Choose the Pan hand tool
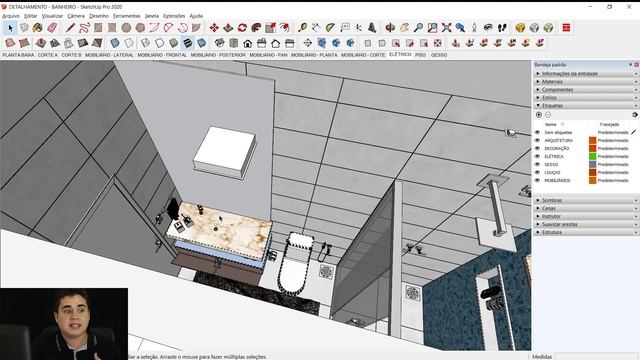 pyautogui.click(x=404, y=28)
